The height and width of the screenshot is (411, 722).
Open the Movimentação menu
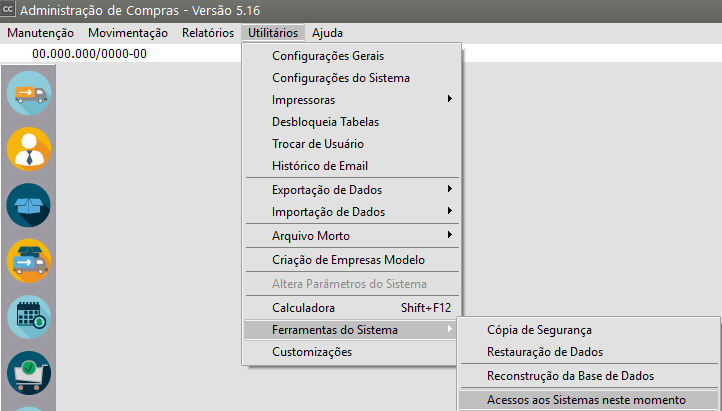pyautogui.click(x=128, y=33)
